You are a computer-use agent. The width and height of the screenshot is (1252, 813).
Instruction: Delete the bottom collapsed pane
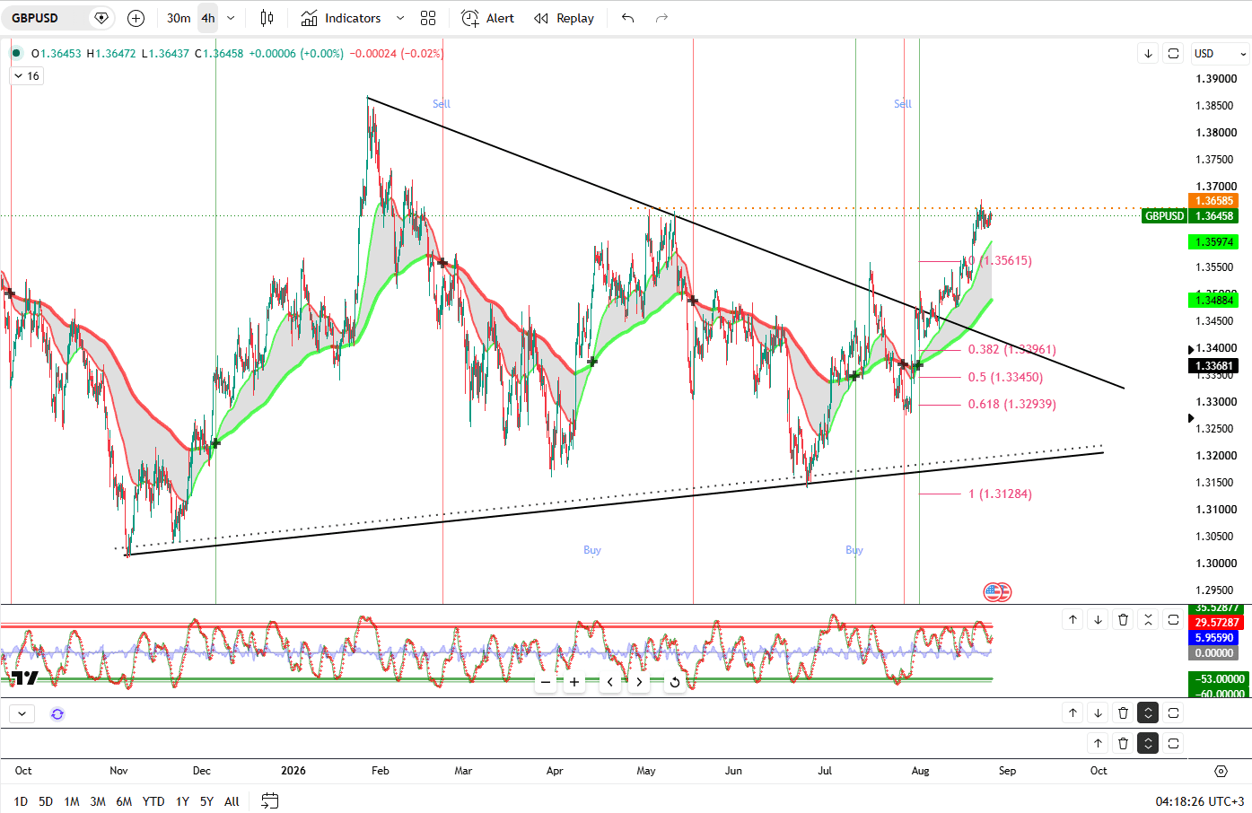pyautogui.click(x=1123, y=743)
